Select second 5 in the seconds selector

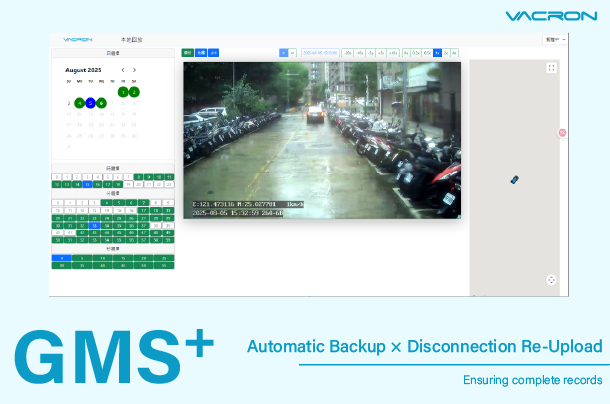(x=82, y=258)
